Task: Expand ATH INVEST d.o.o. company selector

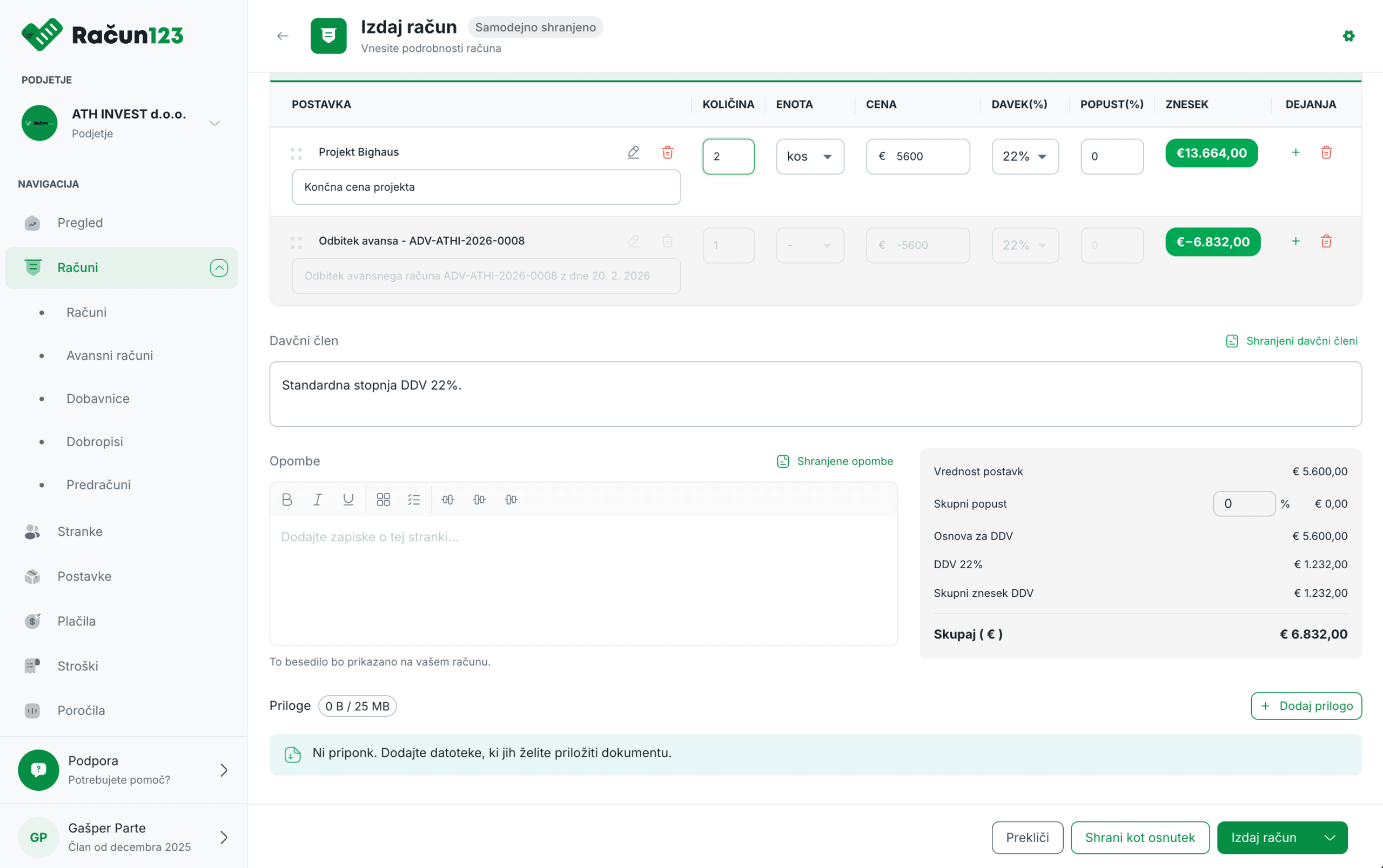Action: tap(214, 123)
